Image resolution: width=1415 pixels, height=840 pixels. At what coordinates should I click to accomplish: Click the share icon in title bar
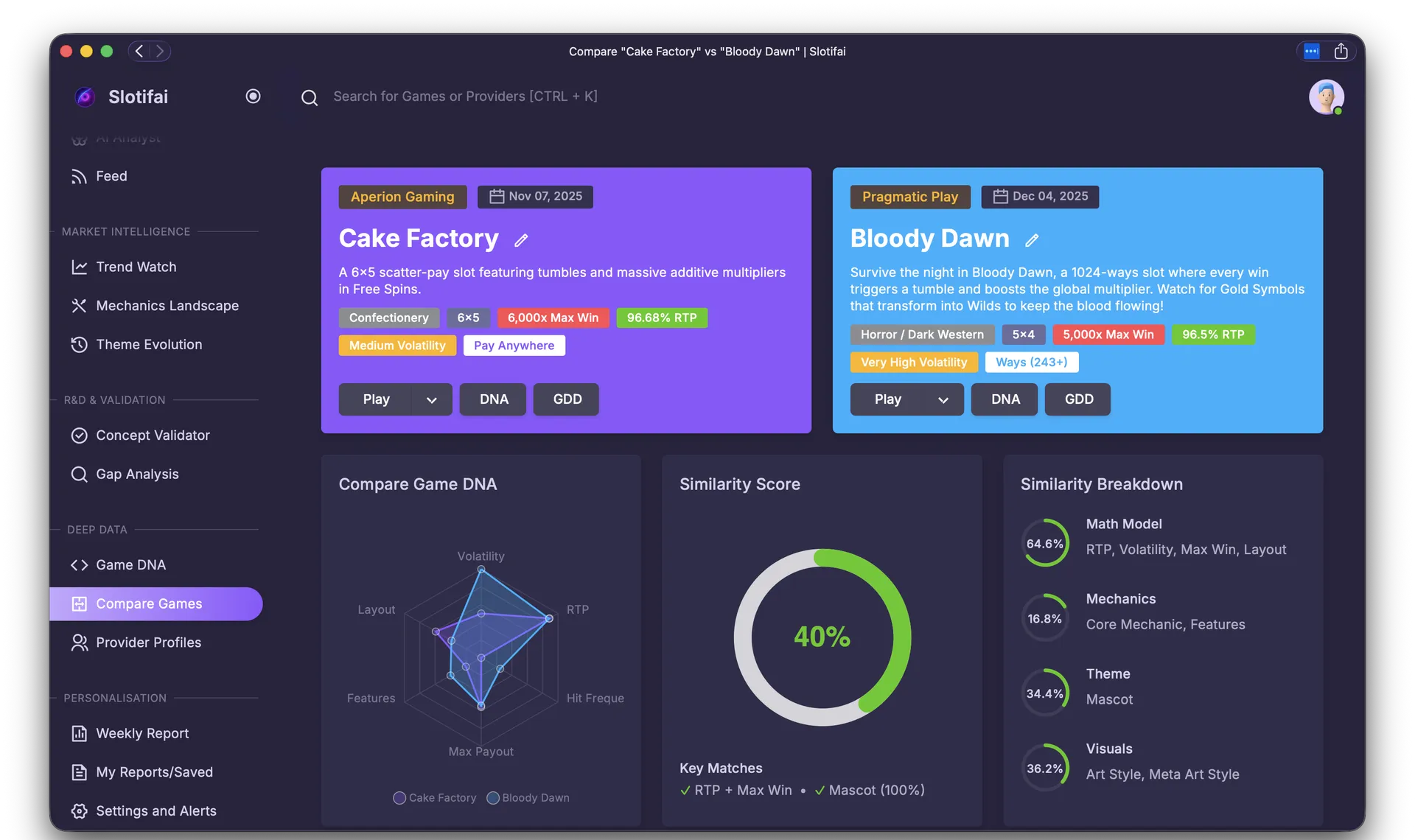click(x=1341, y=52)
